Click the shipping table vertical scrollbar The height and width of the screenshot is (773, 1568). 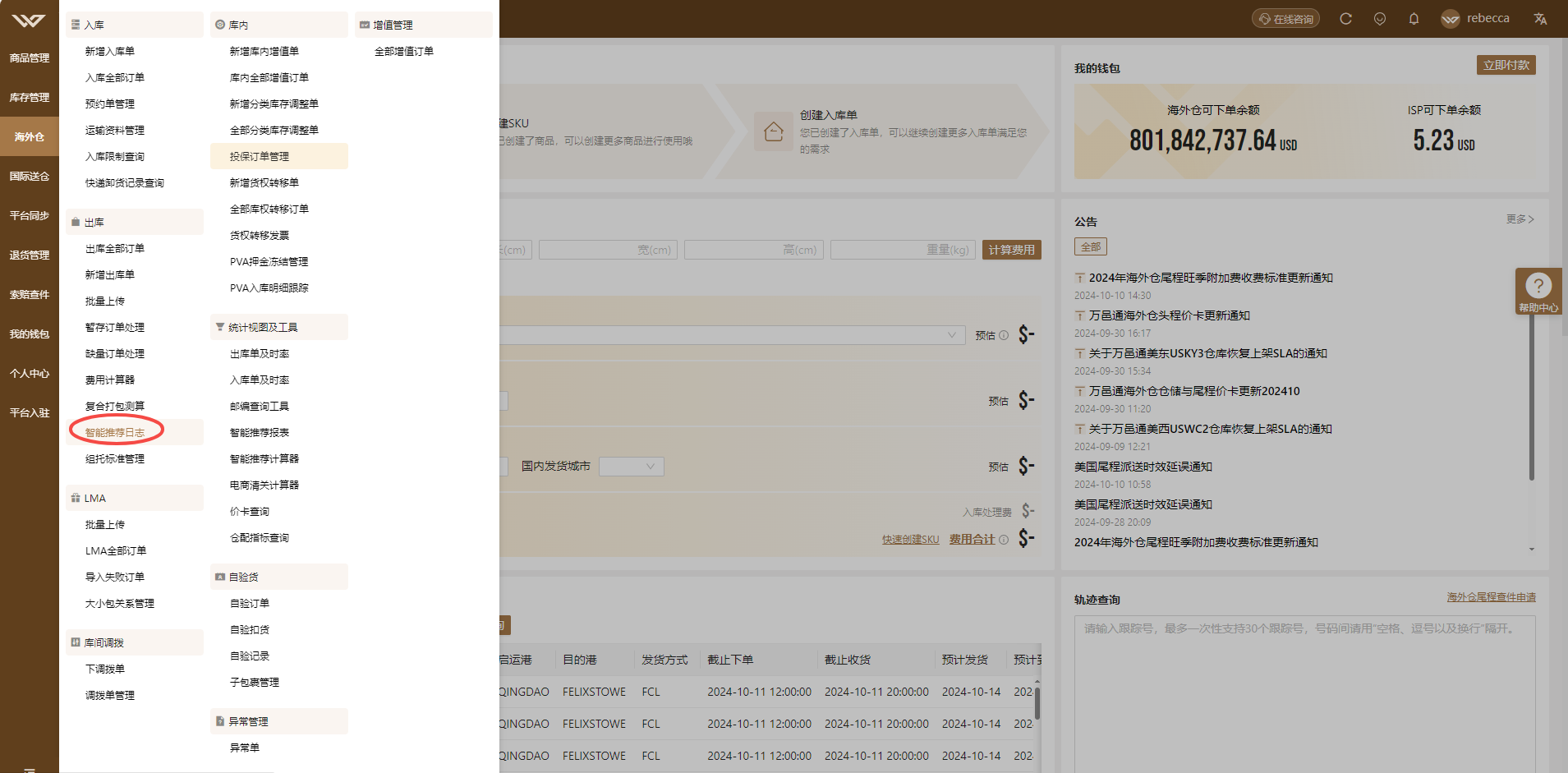point(1037,703)
